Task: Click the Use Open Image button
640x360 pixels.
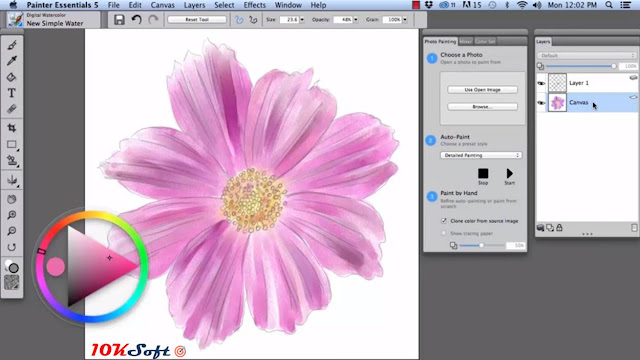Action: (x=482, y=89)
